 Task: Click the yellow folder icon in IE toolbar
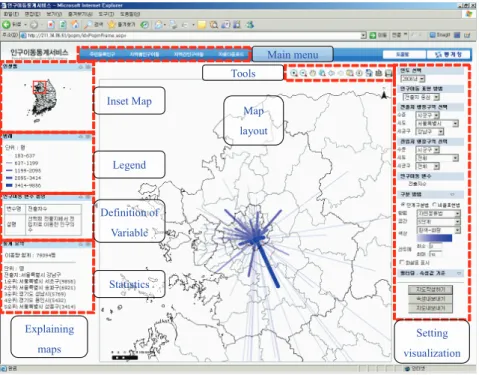[x=201, y=25]
